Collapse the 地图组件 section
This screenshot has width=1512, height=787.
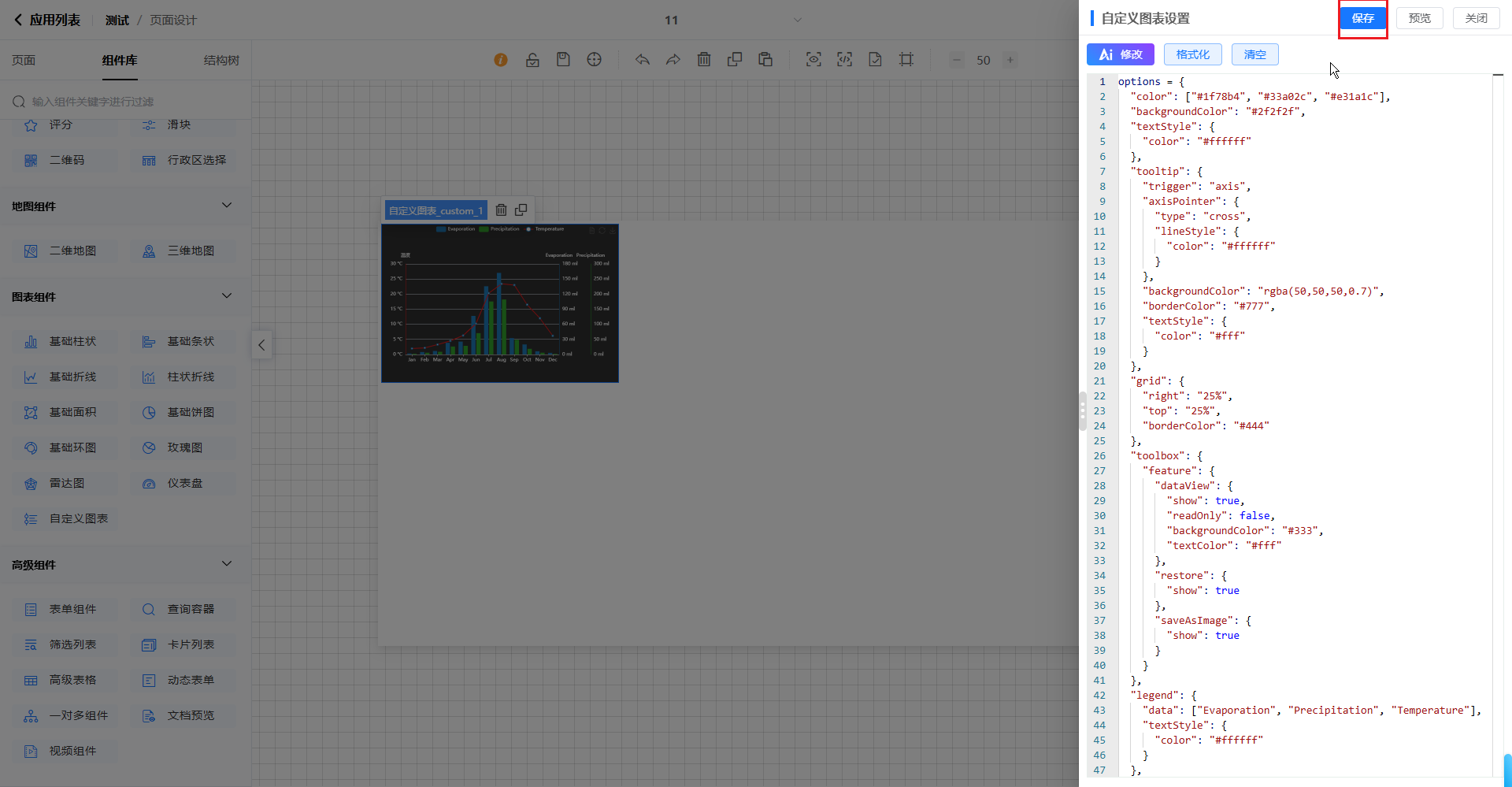tap(227, 206)
